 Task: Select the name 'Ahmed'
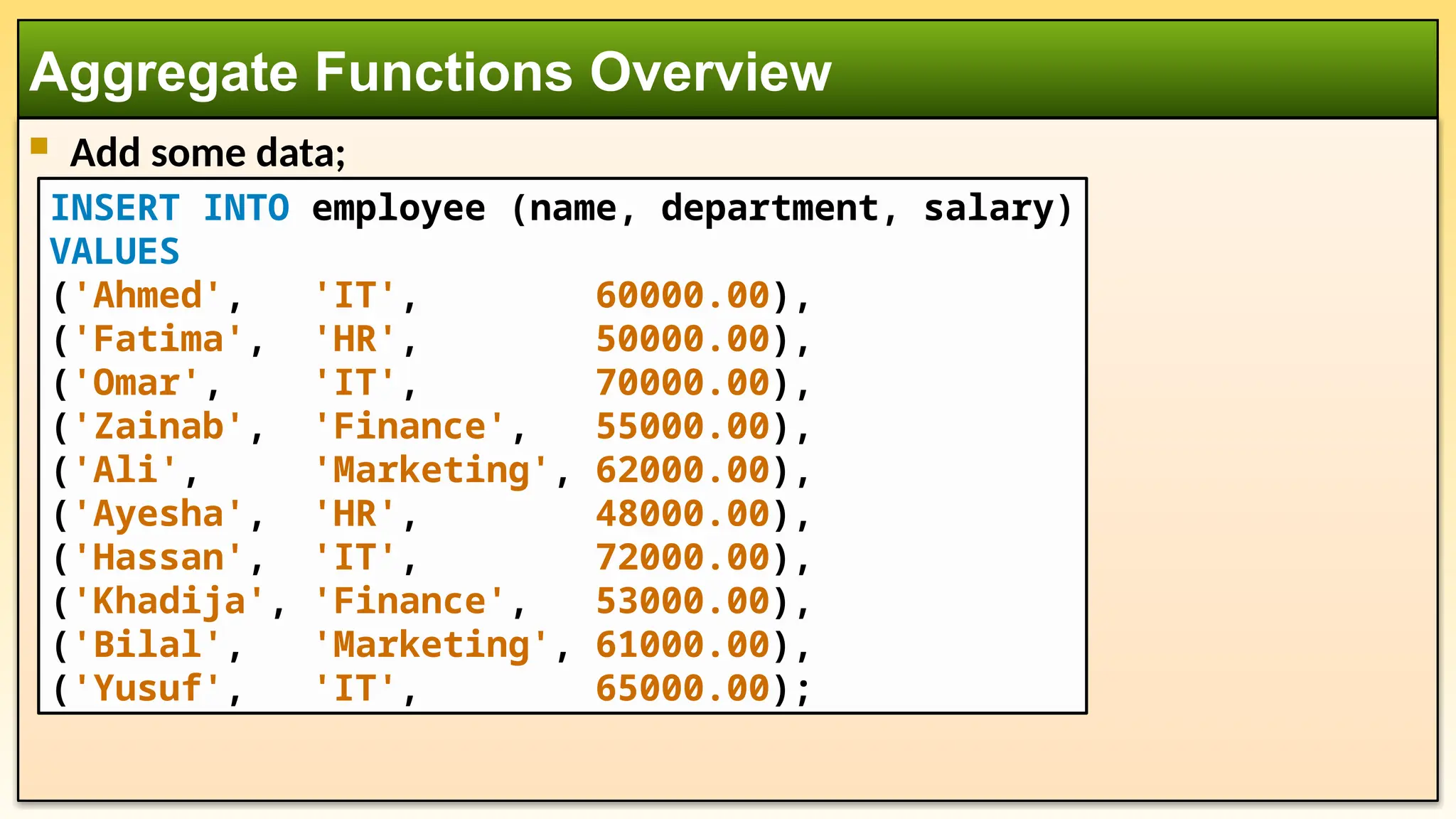point(148,295)
